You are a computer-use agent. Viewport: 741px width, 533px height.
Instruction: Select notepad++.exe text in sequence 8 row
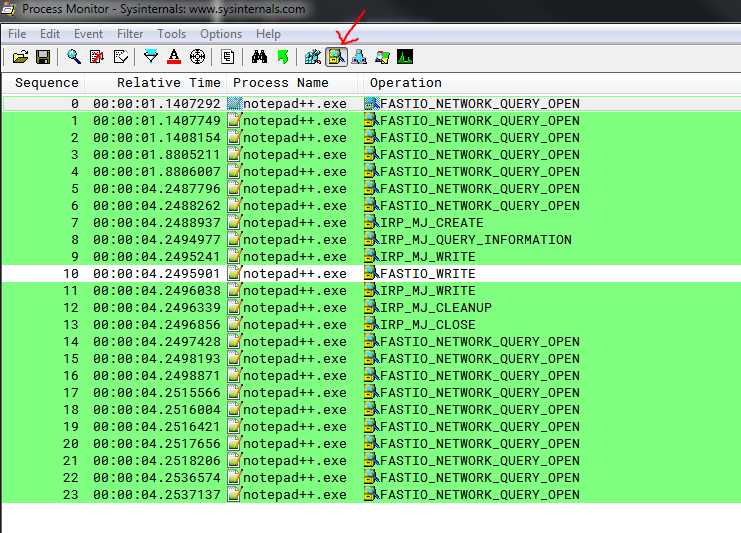click(x=295, y=240)
